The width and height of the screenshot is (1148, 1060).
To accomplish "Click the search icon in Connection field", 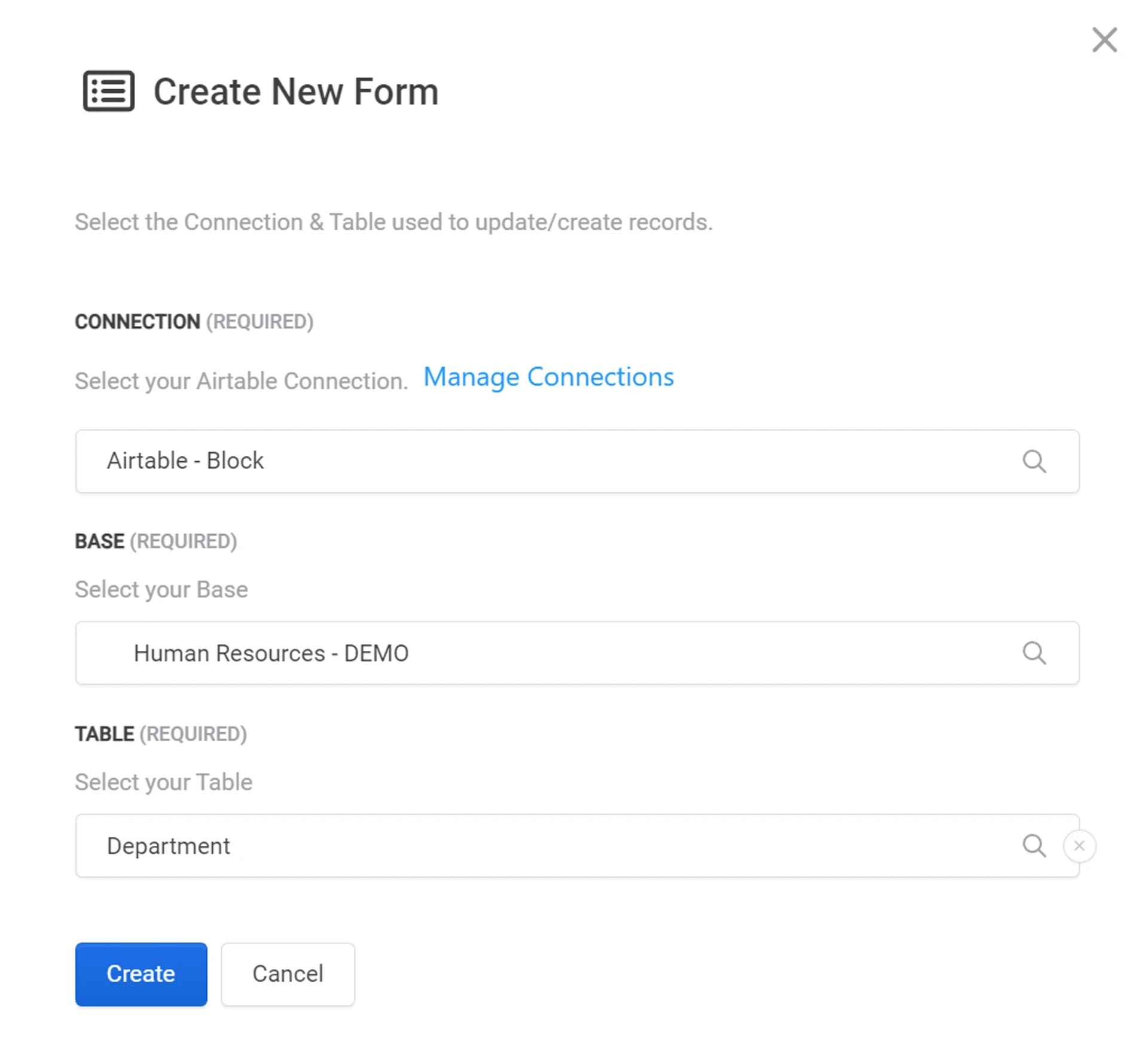I will 1034,461.
